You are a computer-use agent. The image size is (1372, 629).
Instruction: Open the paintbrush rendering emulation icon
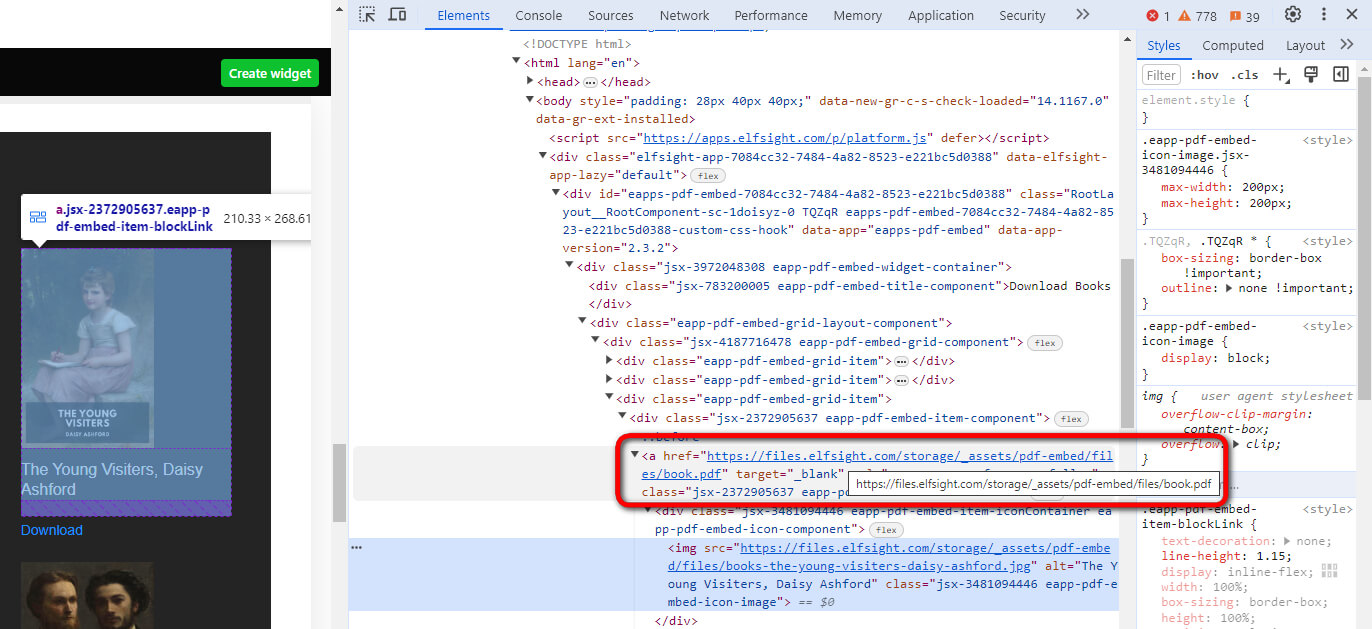(x=1311, y=75)
